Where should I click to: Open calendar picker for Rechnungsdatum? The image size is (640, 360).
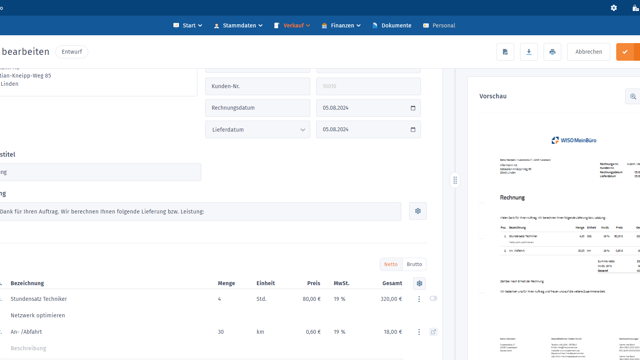click(413, 108)
